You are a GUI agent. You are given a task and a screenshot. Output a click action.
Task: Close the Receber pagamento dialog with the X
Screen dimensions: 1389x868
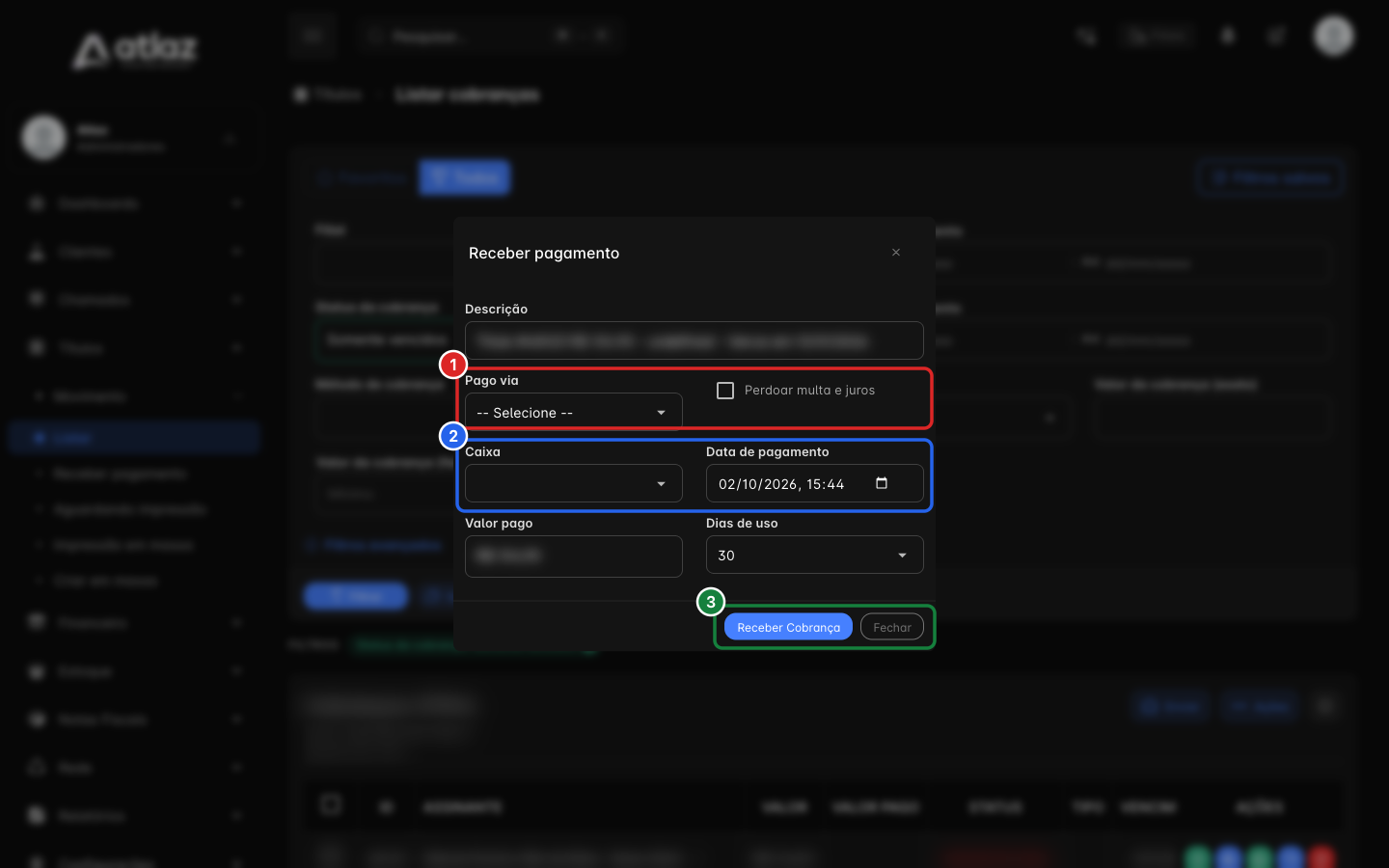(x=896, y=253)
